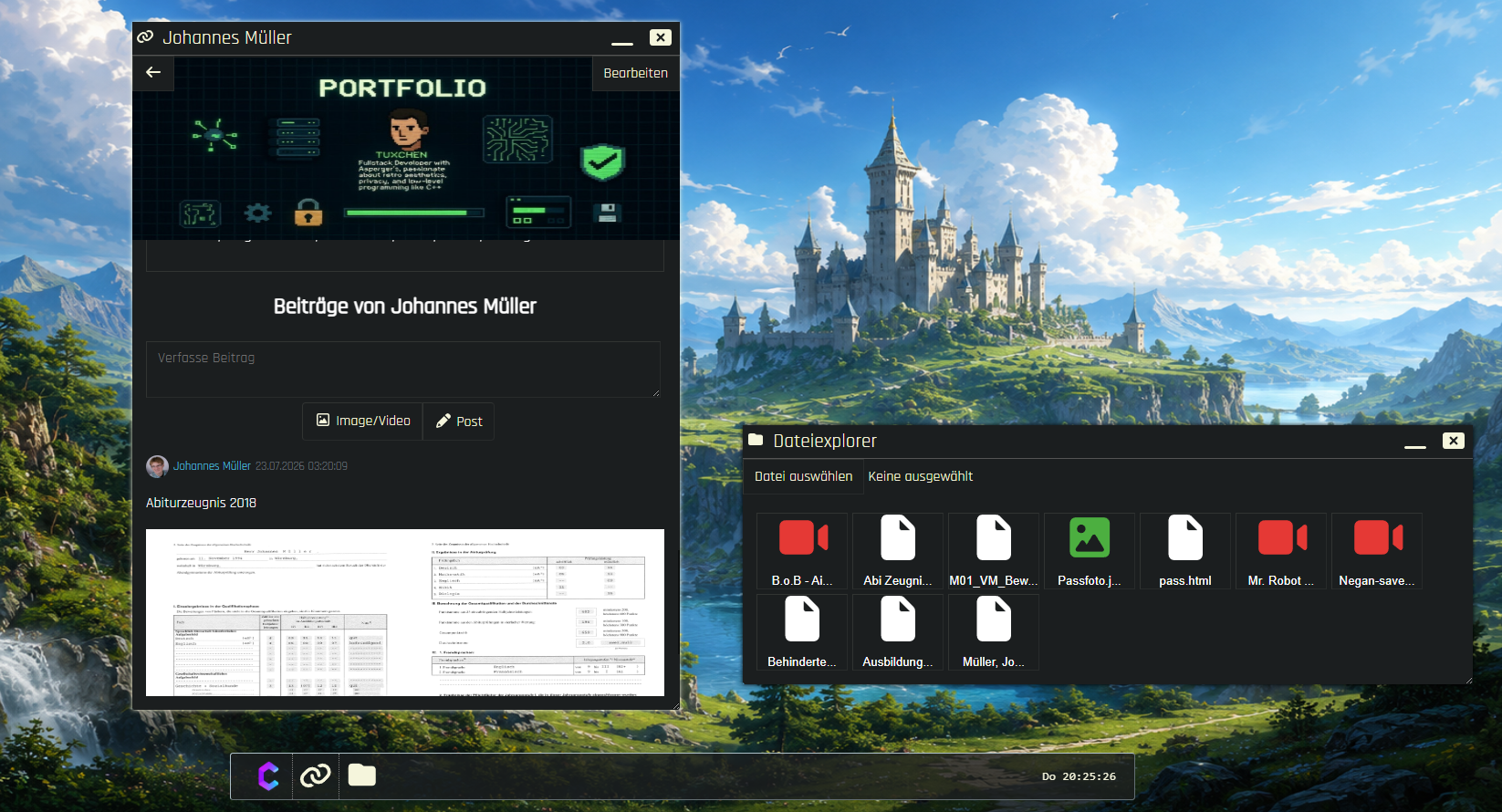The image size is (1502, 812).
Task: Attach media with the Image/Video button
Action: click(363, 421)
